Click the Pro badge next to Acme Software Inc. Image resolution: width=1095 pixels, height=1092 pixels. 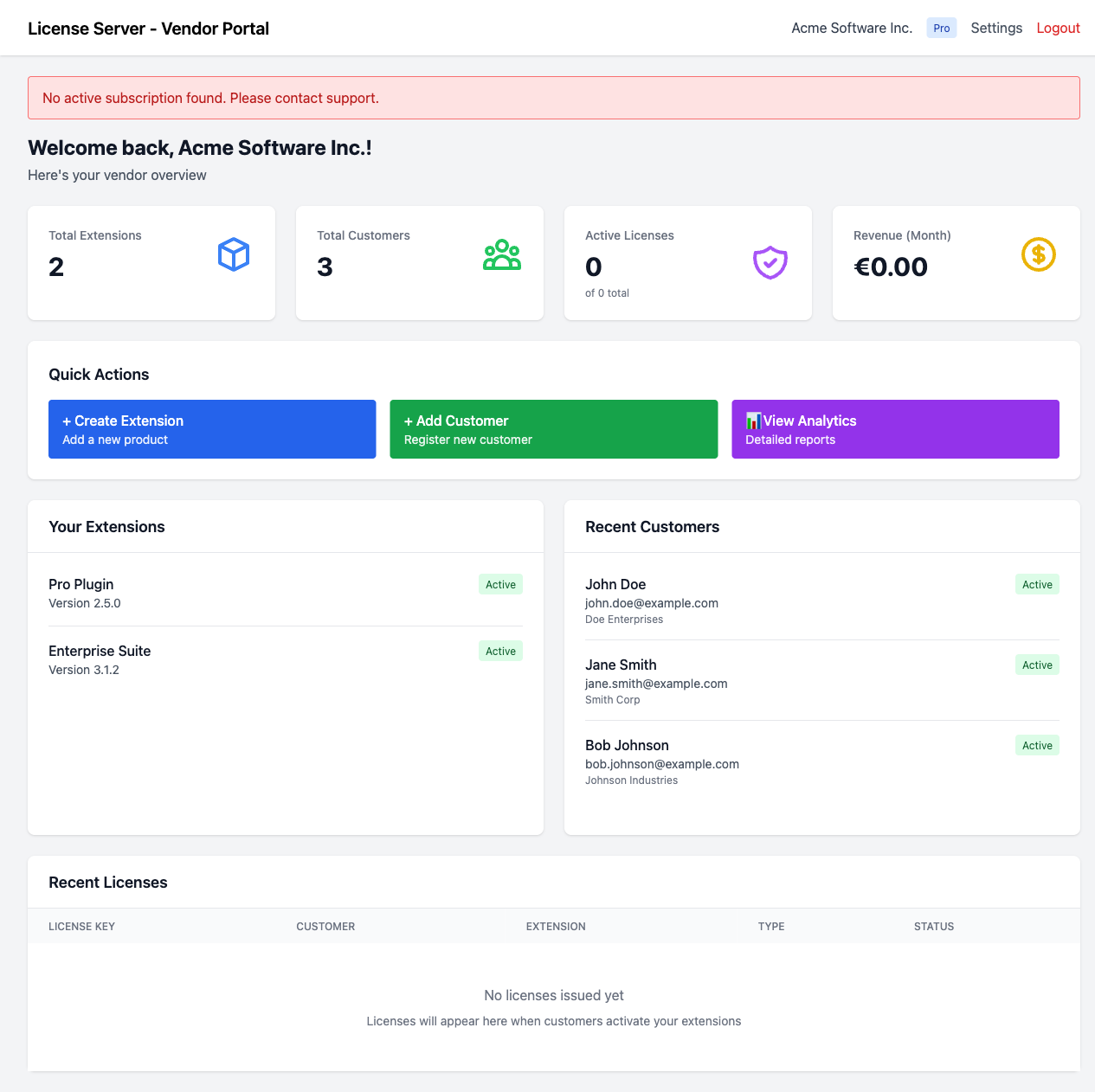941,28
